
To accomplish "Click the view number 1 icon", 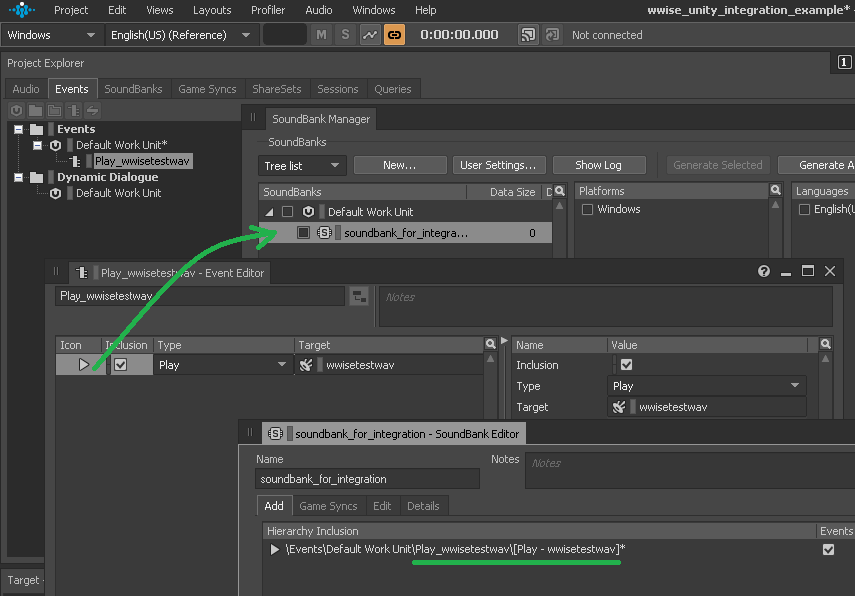I will coord(844,62).
